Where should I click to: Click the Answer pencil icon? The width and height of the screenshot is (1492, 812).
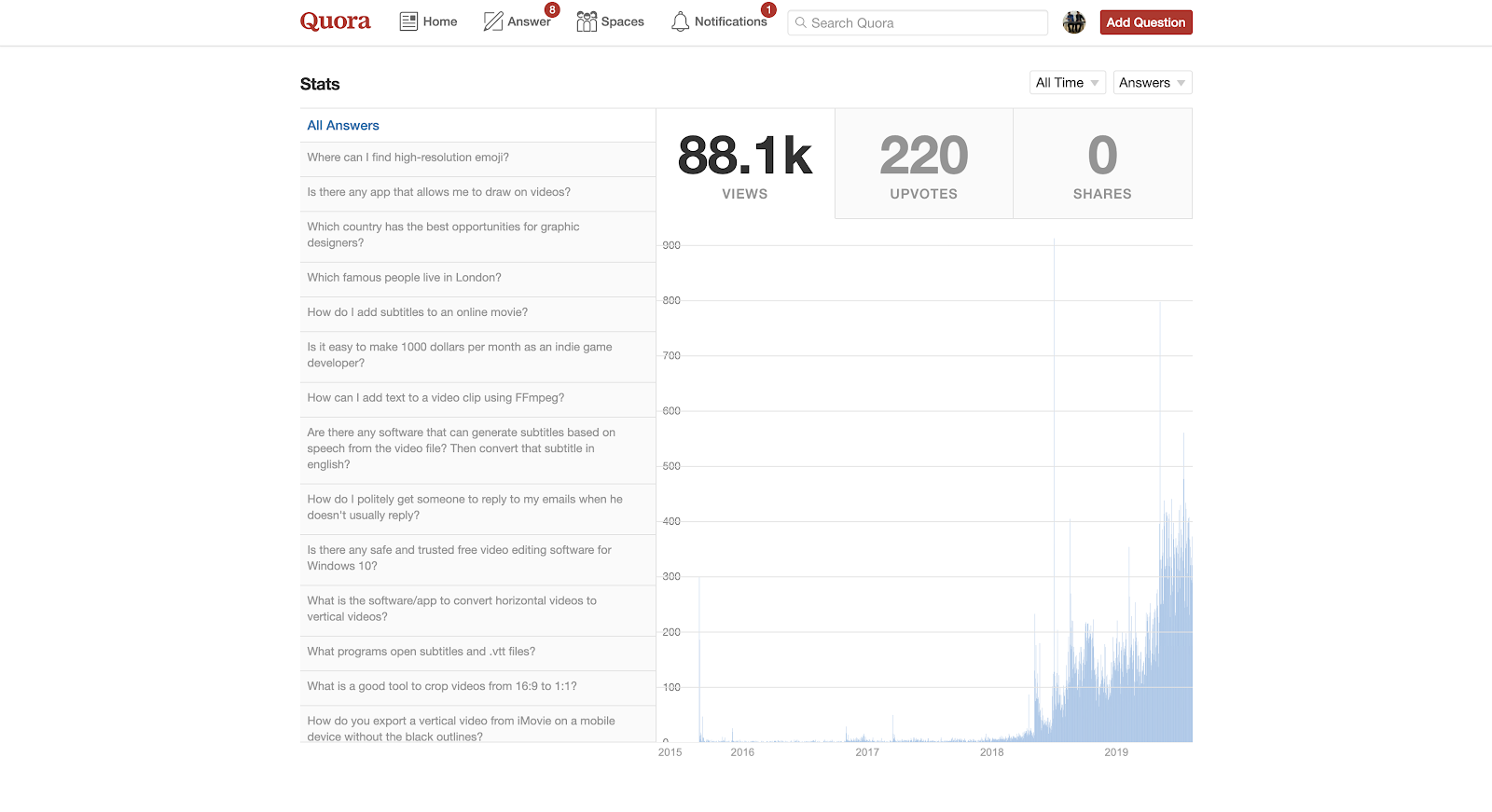[x=493, y=21]
